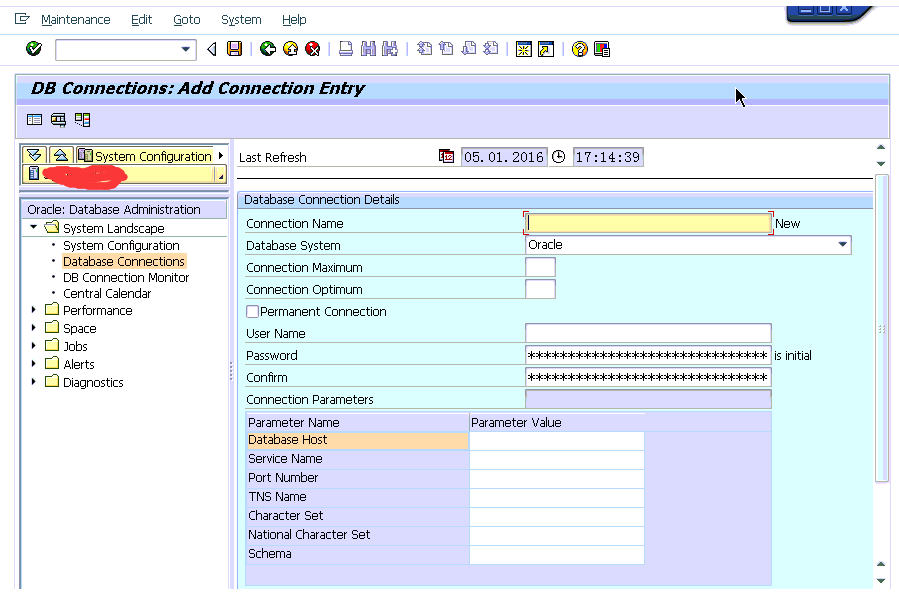The image size is (899, 602).
Task: Open the Maintenance menu
Action: (x=76, y=19)
